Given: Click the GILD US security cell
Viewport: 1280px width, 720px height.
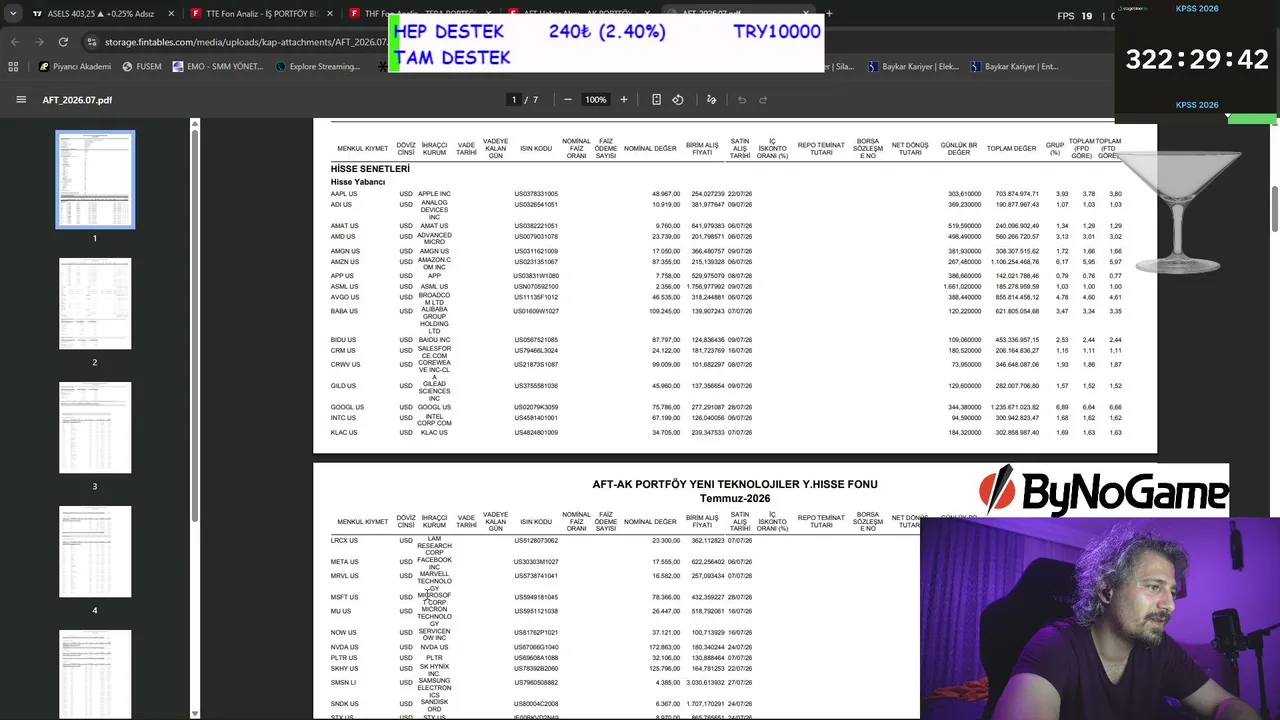Looking at the screenshot, I should point(343,386).
